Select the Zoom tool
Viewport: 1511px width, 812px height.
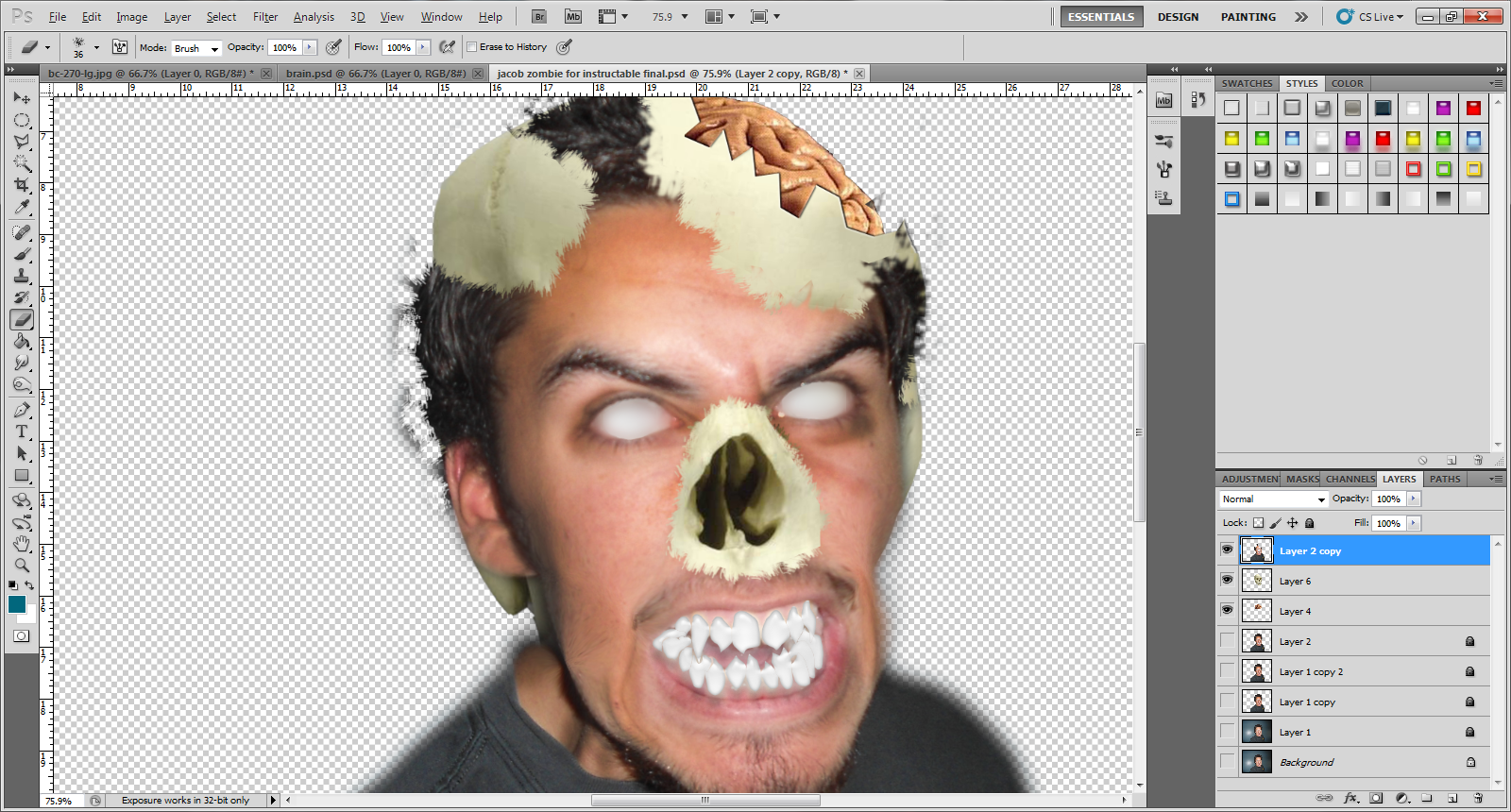22,566
